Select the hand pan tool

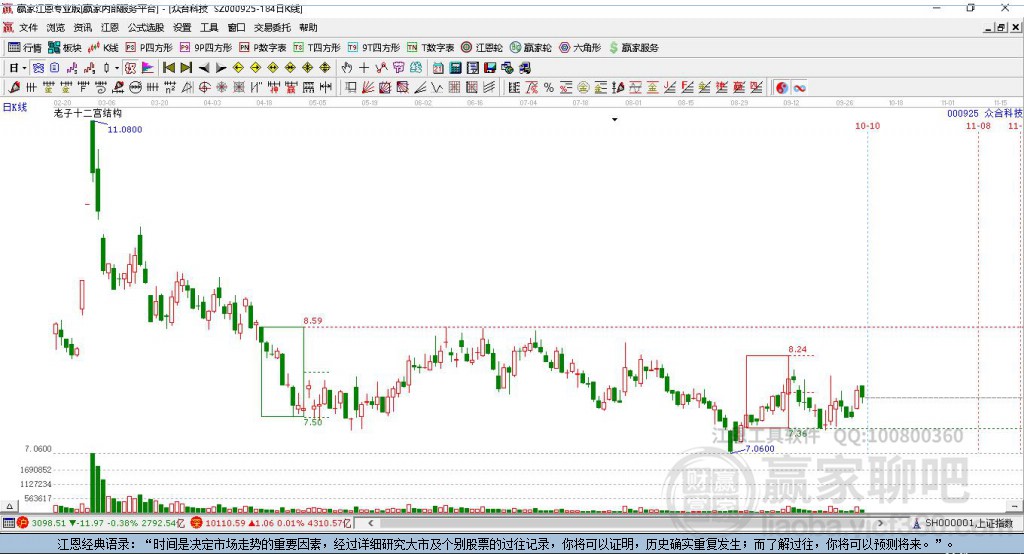347,68
